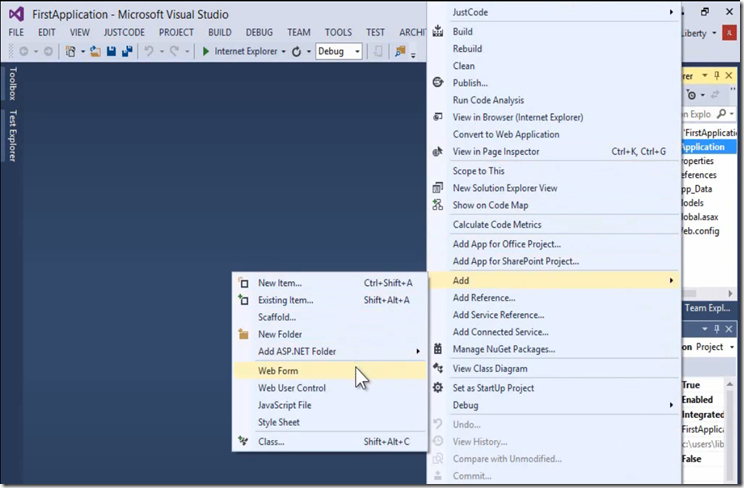The width and height of the screenshot is (744, 488).
Task: Open the JUSTCODE menu
Action: (124, 32)
